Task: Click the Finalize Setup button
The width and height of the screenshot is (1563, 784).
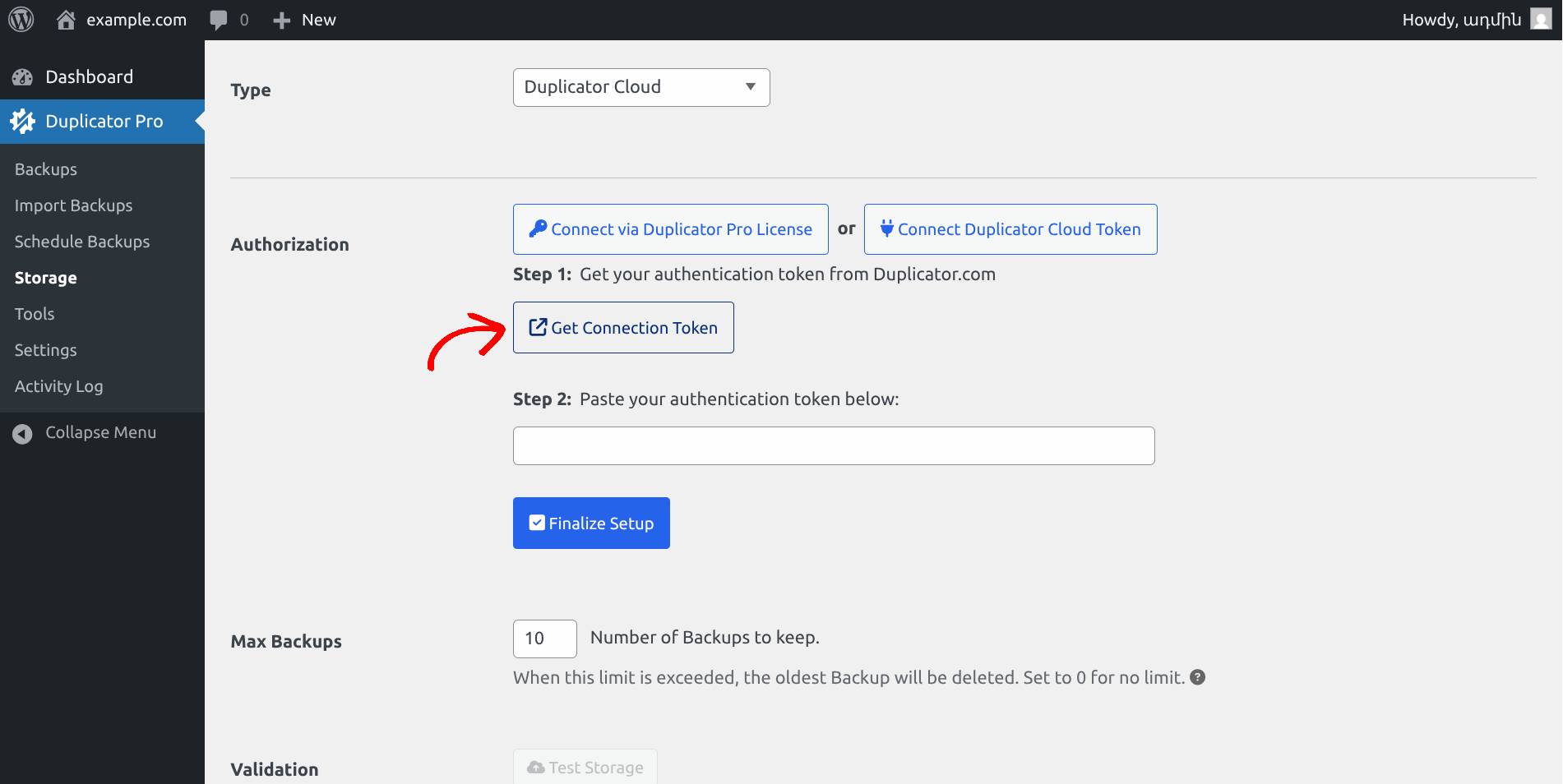Action: (x=591, y=523)
